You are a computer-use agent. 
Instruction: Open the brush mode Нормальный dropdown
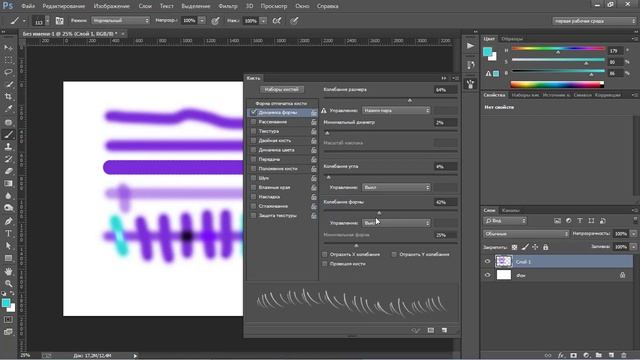pyautogui.click(x=120, y=20)
